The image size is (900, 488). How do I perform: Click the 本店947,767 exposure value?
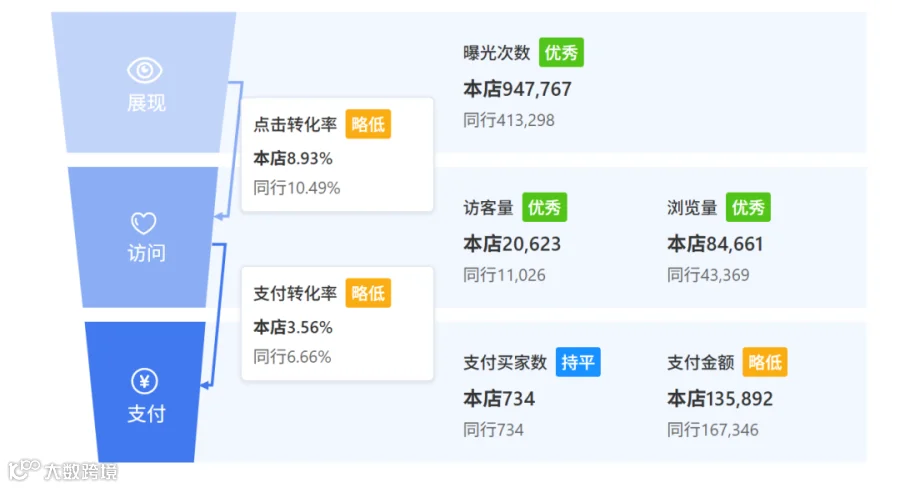click(x=517, y=89)
